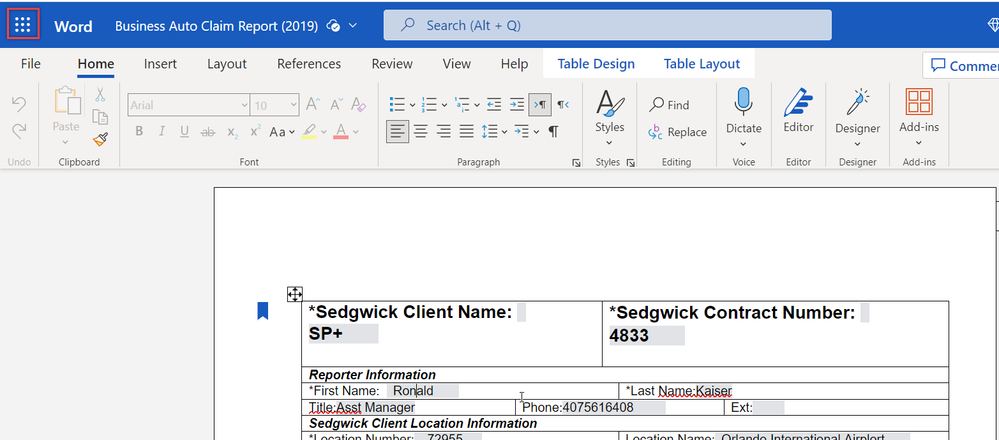Increase paragraph indent
The height and width of the screenshot is (440, 999).
pos(517,104)
